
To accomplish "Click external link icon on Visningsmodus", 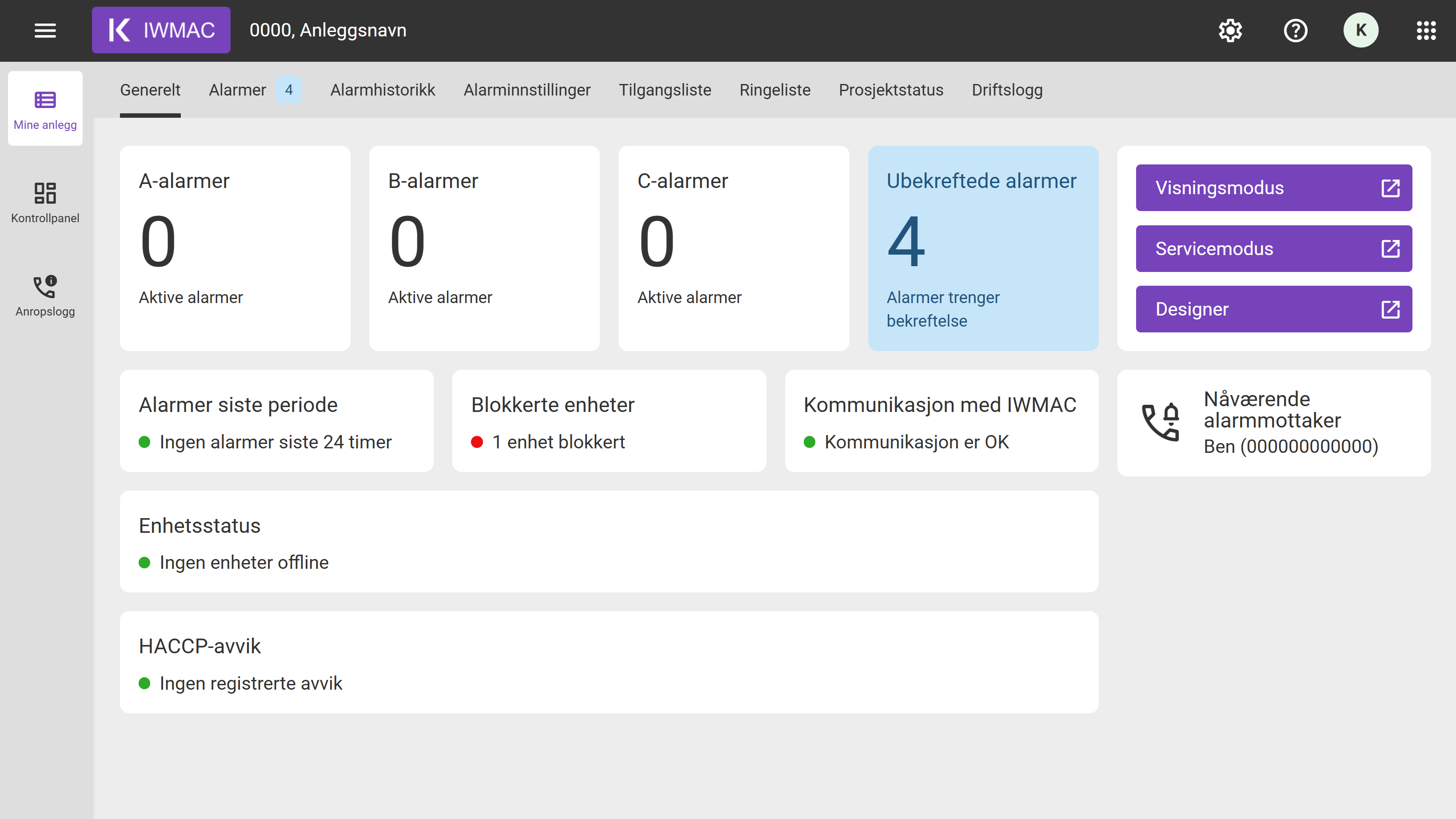I will click(1390, 188).
